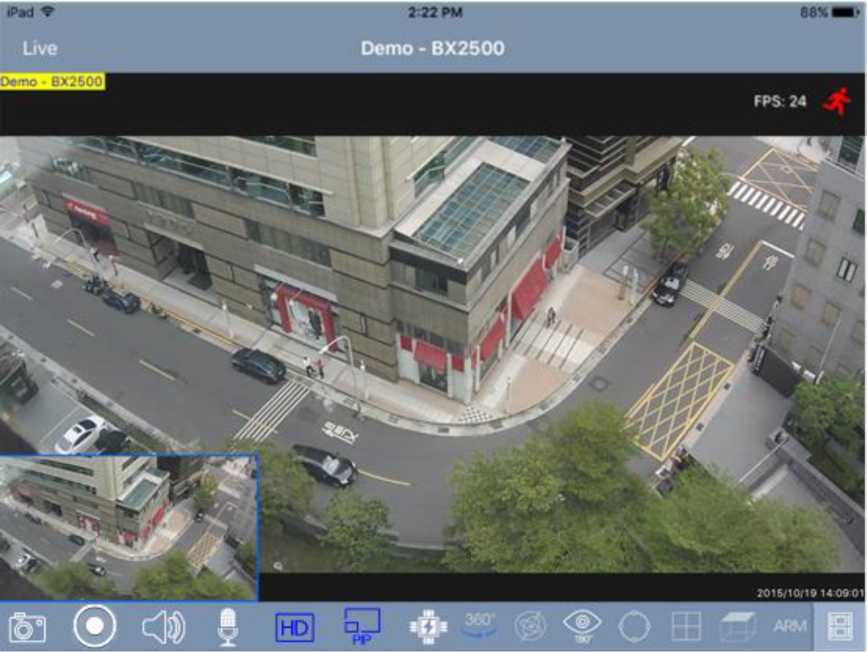
Task: Tap the yellow Demo - BX2500 camera label
Action: 52,81
